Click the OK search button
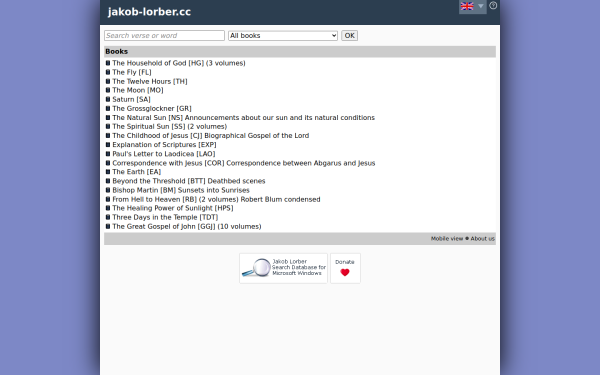This screenshot has height=375, width=600. (x=349, y=36)
